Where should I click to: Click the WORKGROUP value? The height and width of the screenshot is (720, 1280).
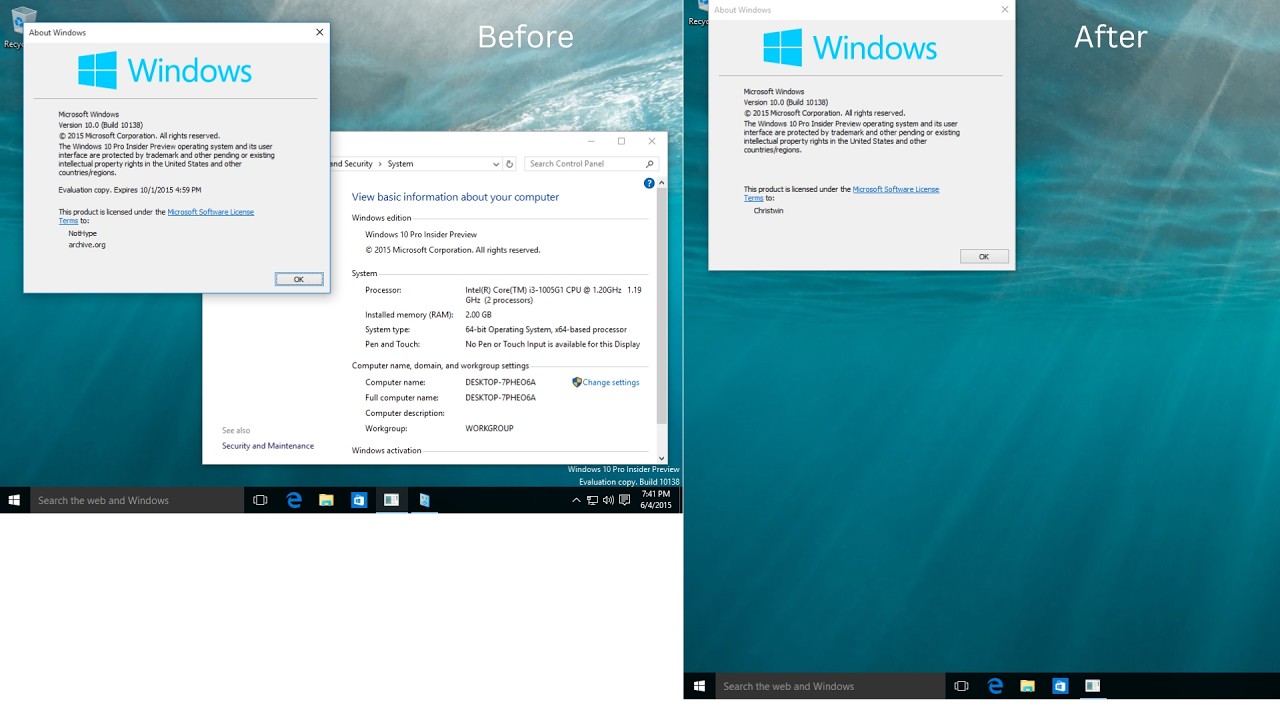pos(489,428)
